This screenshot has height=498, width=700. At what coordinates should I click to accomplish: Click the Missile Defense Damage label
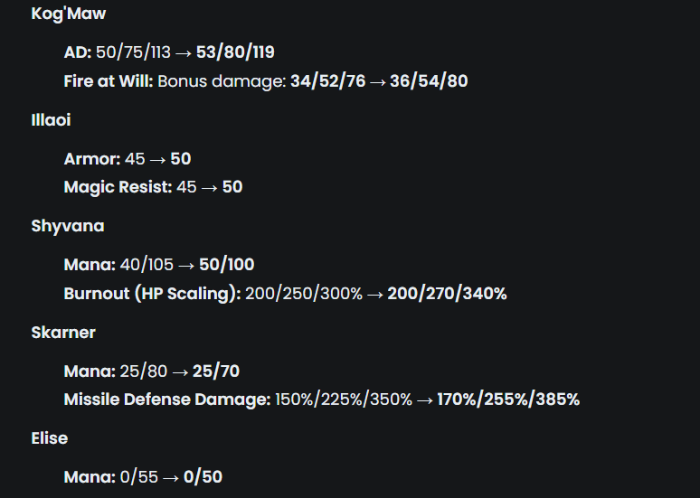click(x=167, y=399)
